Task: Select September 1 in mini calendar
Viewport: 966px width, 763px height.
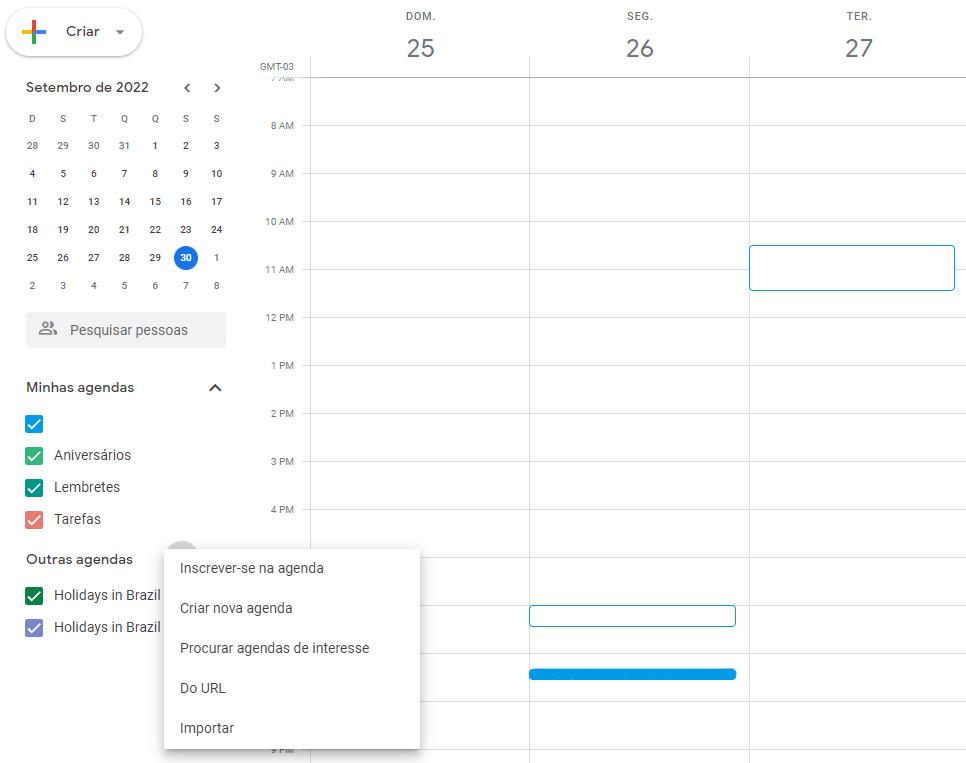Action: pyautogui.click(x=155, y=145)
